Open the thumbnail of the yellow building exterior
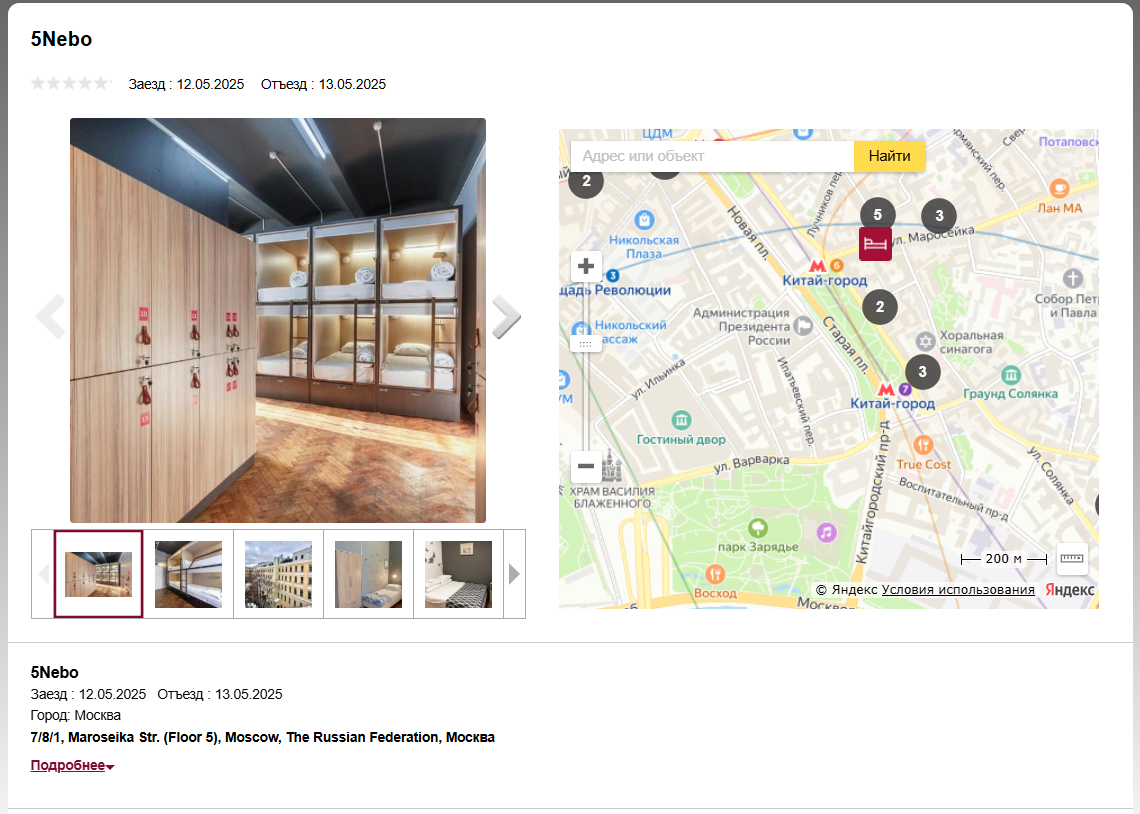This screenshot has width=1140, height=814. tap(278, 574)
